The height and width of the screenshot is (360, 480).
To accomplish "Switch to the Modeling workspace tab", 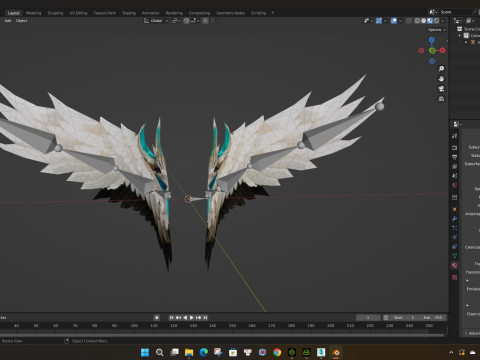I will click(34, 13).
